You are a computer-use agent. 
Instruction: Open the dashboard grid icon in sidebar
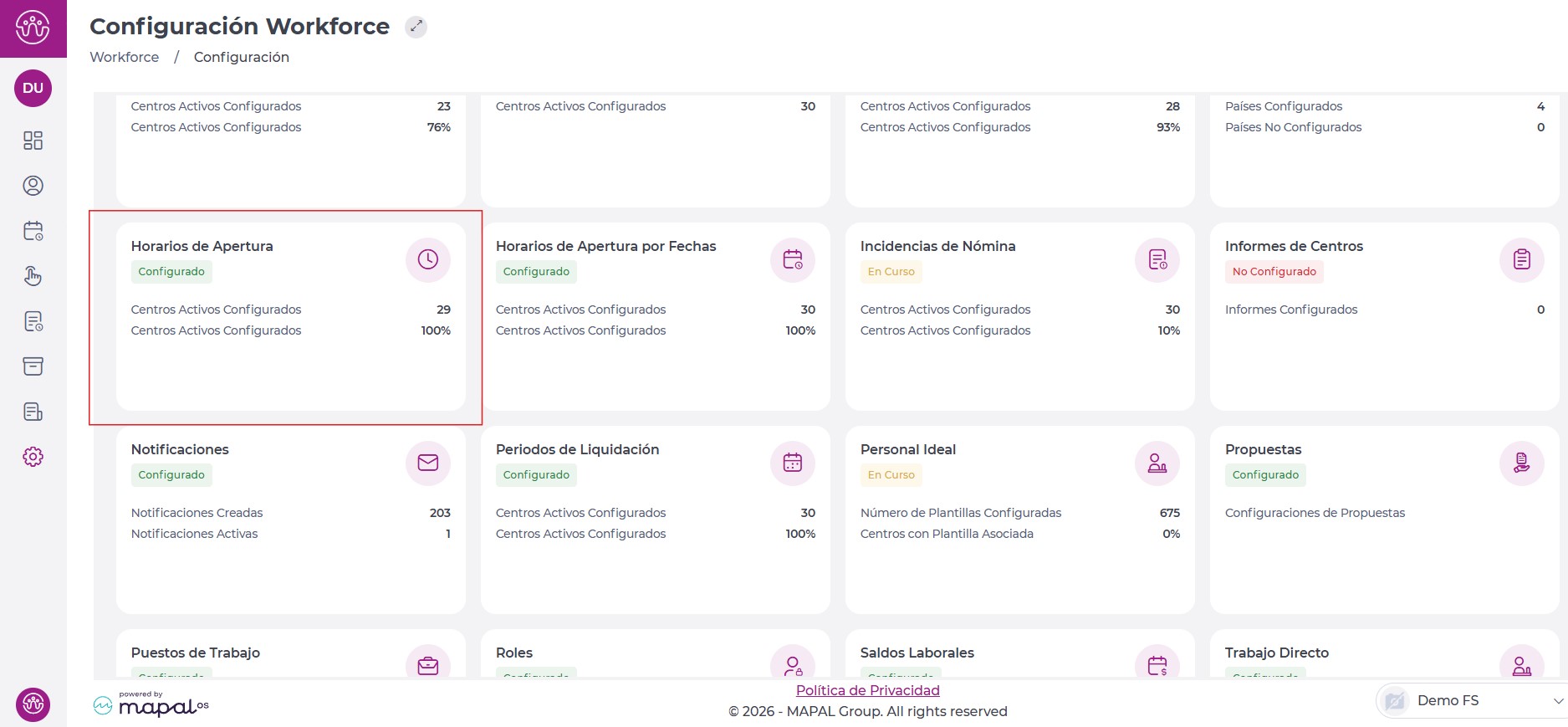tap(33, 141)
